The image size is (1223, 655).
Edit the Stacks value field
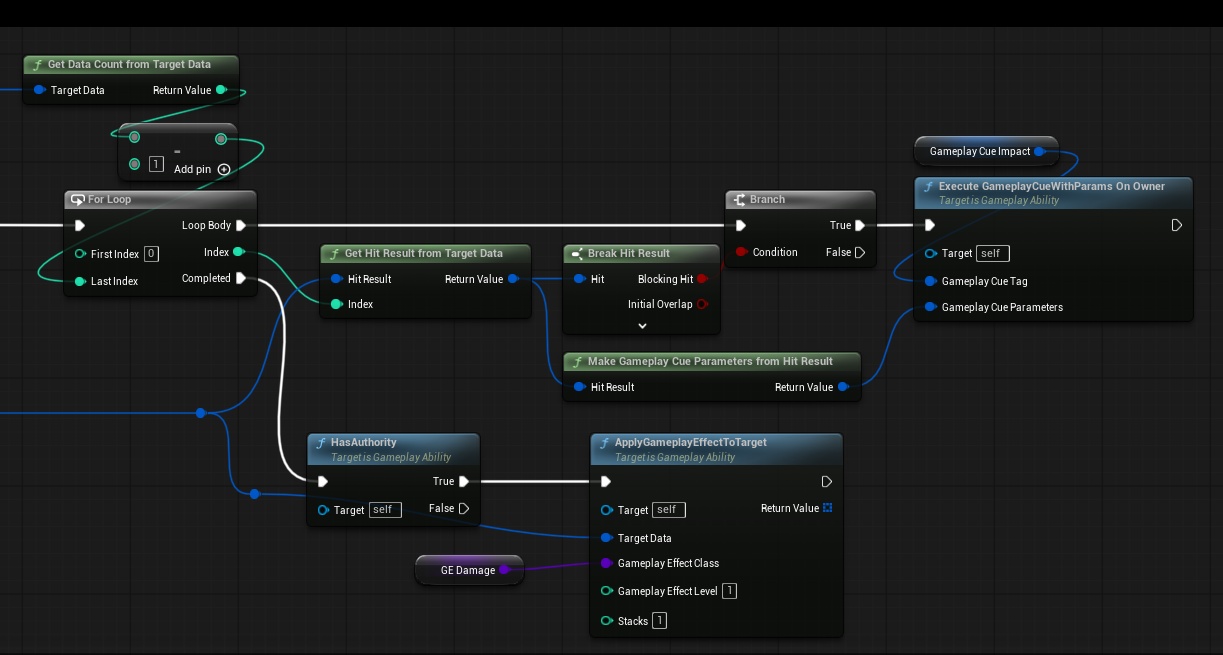pyautogui.click(x=659, y=621)
